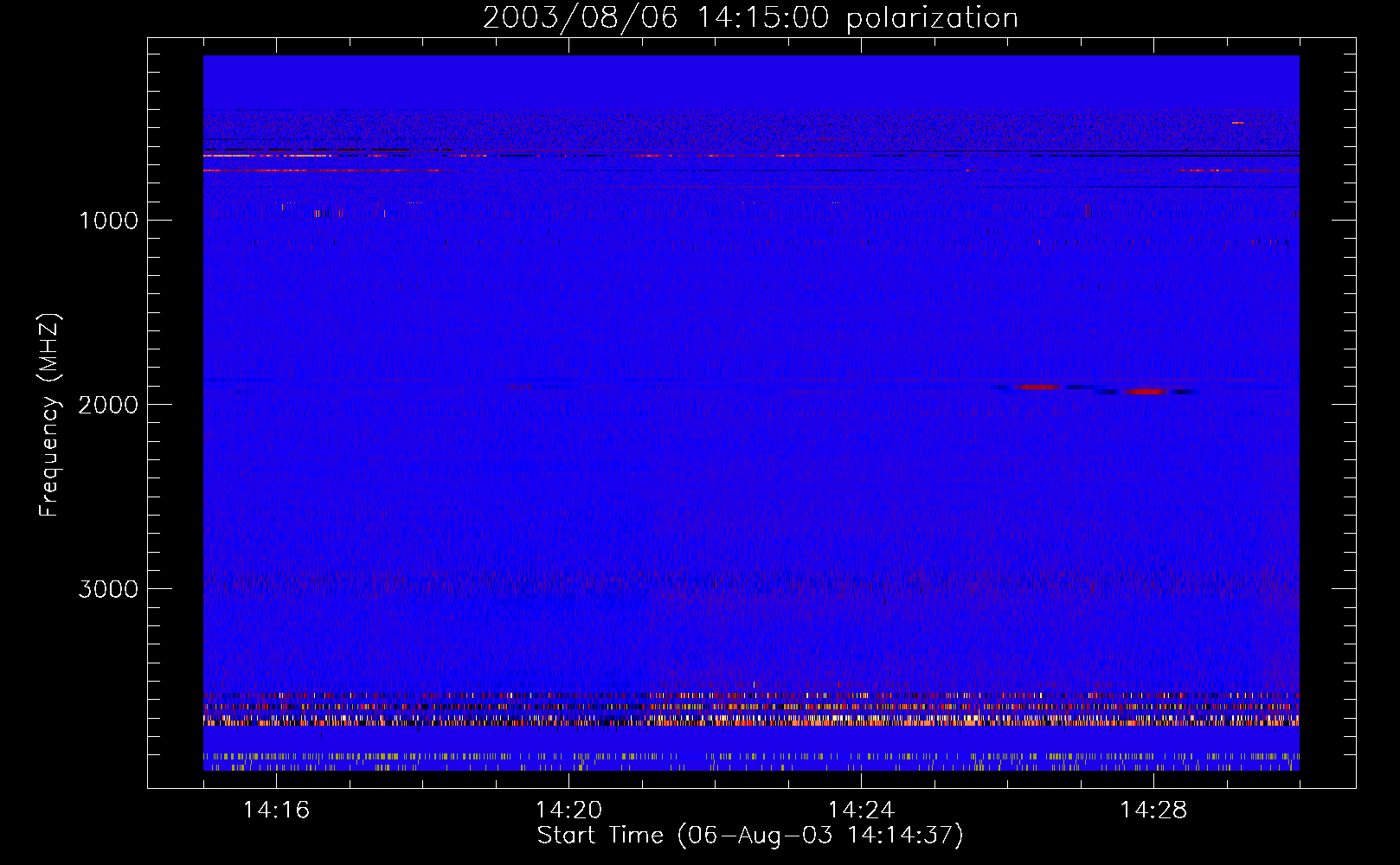The width and height of the screenshot is (1400, 865).
Task: Click the small orange mark at top right of spectrogram
Action: pos(1237,123)
